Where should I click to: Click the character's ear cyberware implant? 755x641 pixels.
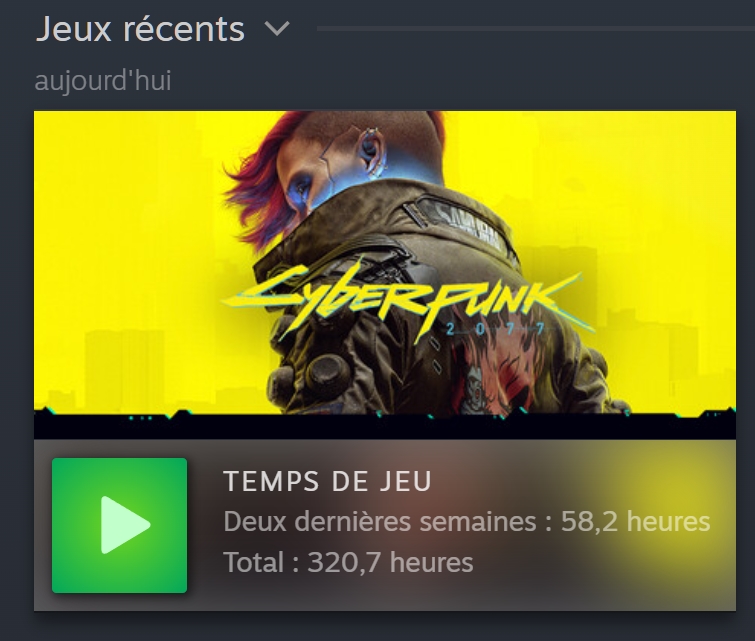click(371, 152)
